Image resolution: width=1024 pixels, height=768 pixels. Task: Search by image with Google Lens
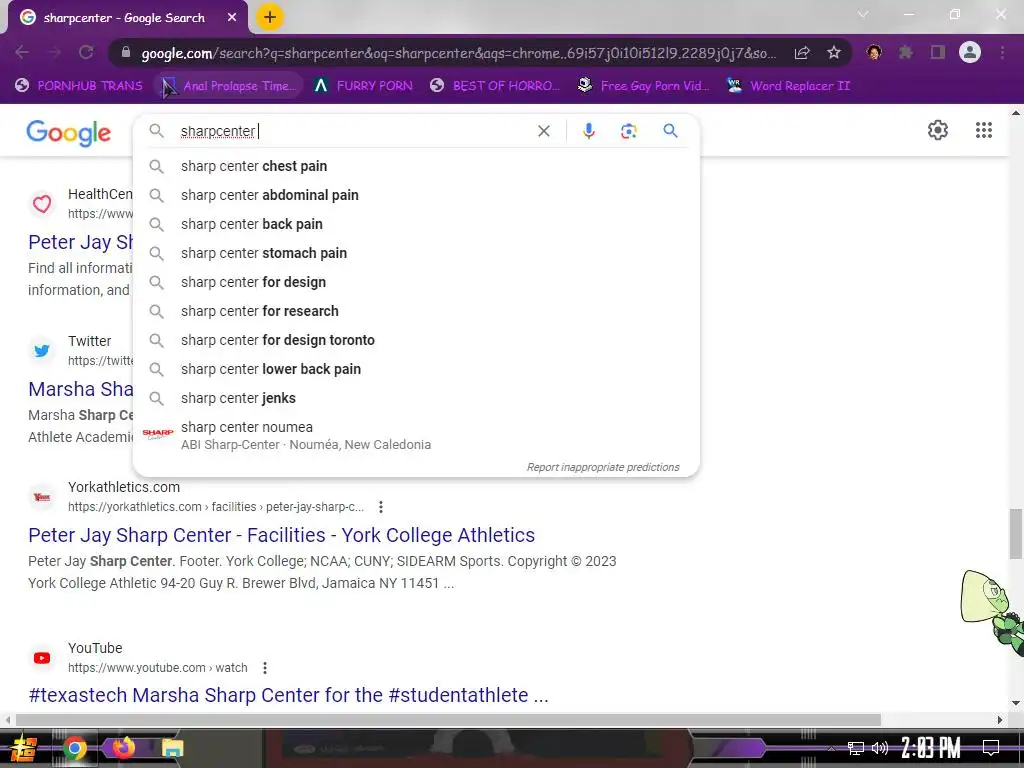pos(628,131)
